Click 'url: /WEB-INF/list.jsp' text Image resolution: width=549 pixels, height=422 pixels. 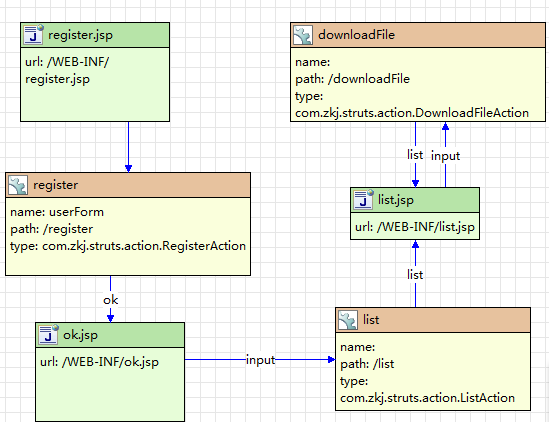415,227
